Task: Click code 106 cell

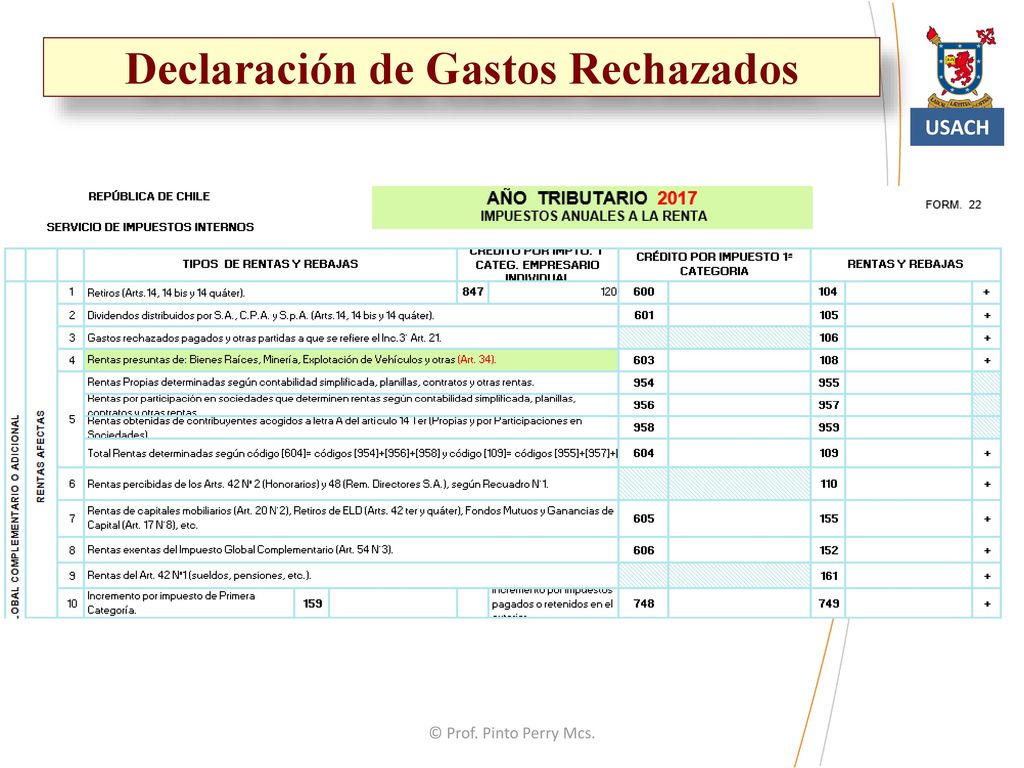Action: (828, 338)
